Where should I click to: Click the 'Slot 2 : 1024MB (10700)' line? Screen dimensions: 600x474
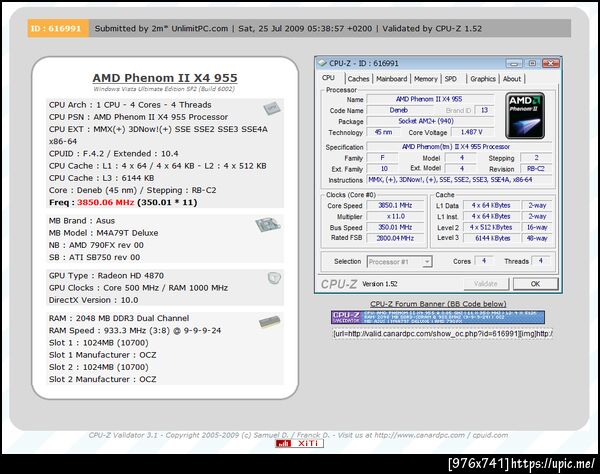pos(99,367)
